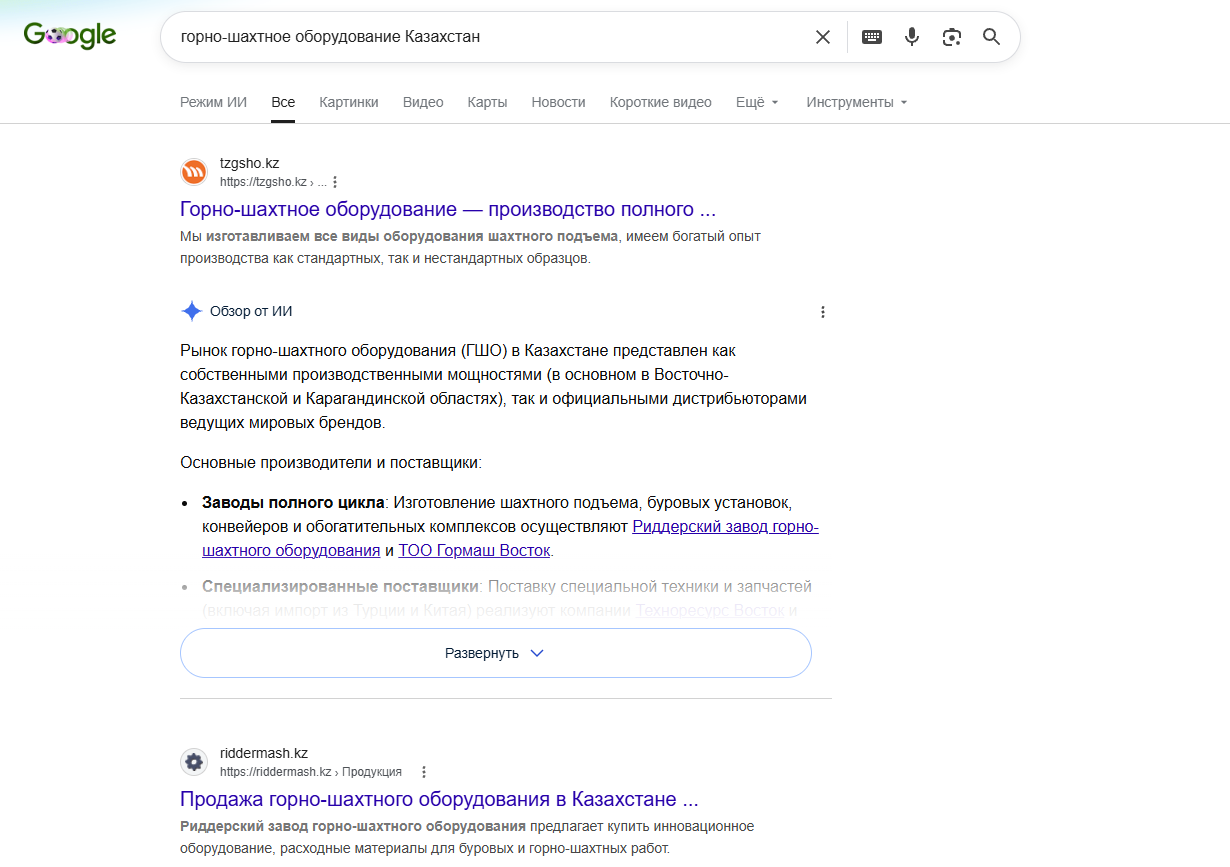Clear the search query with X icon
This screenshot has height=867, width=1230.
pyautogui.click(x=823, y=37)
